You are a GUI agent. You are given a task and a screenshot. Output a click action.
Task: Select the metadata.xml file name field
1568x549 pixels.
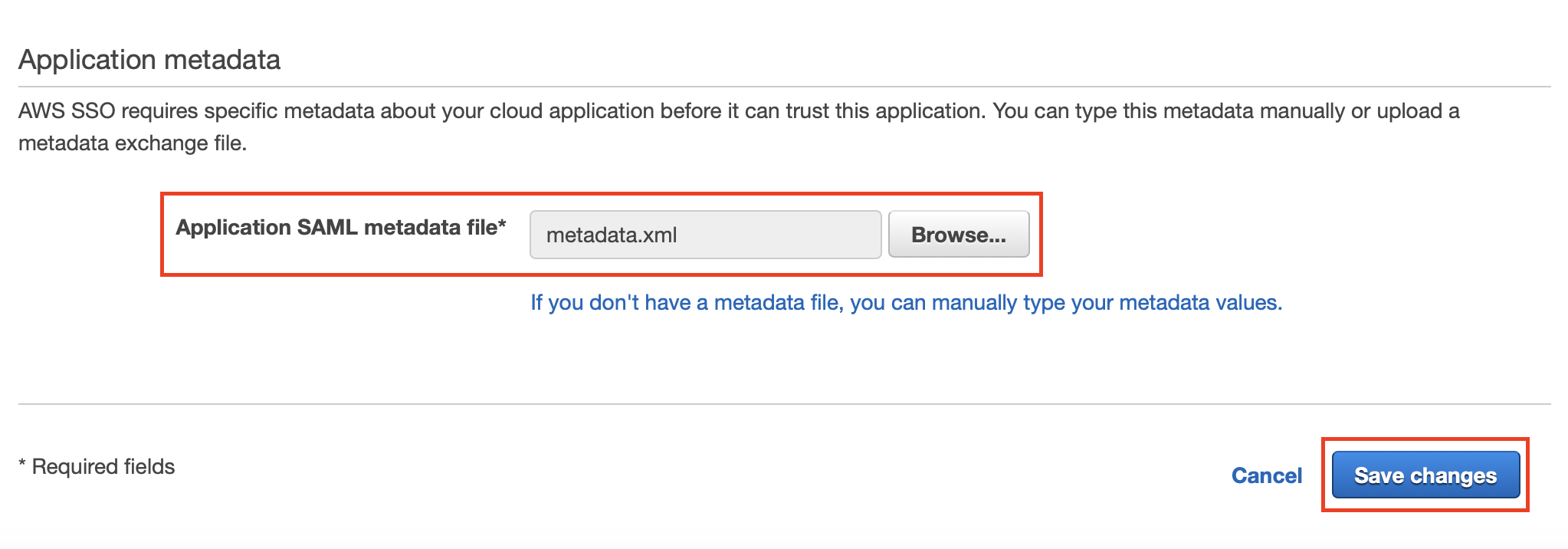tap(705, 235)
